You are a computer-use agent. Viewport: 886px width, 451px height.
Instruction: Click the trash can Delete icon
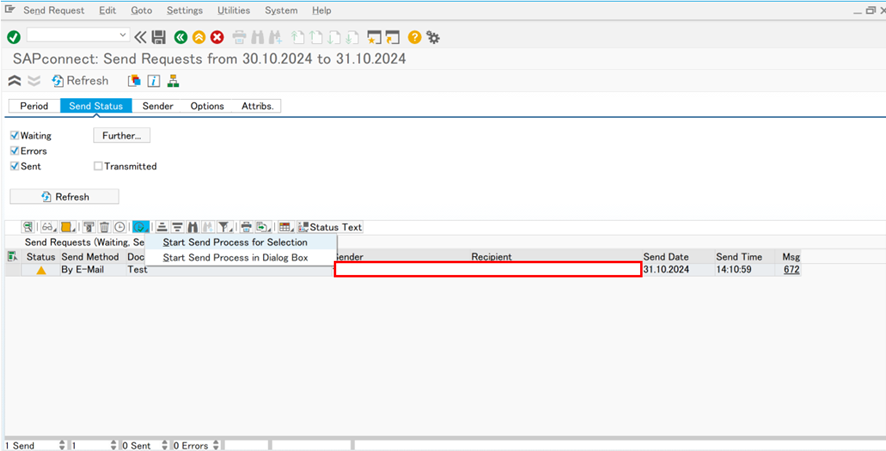105,227
